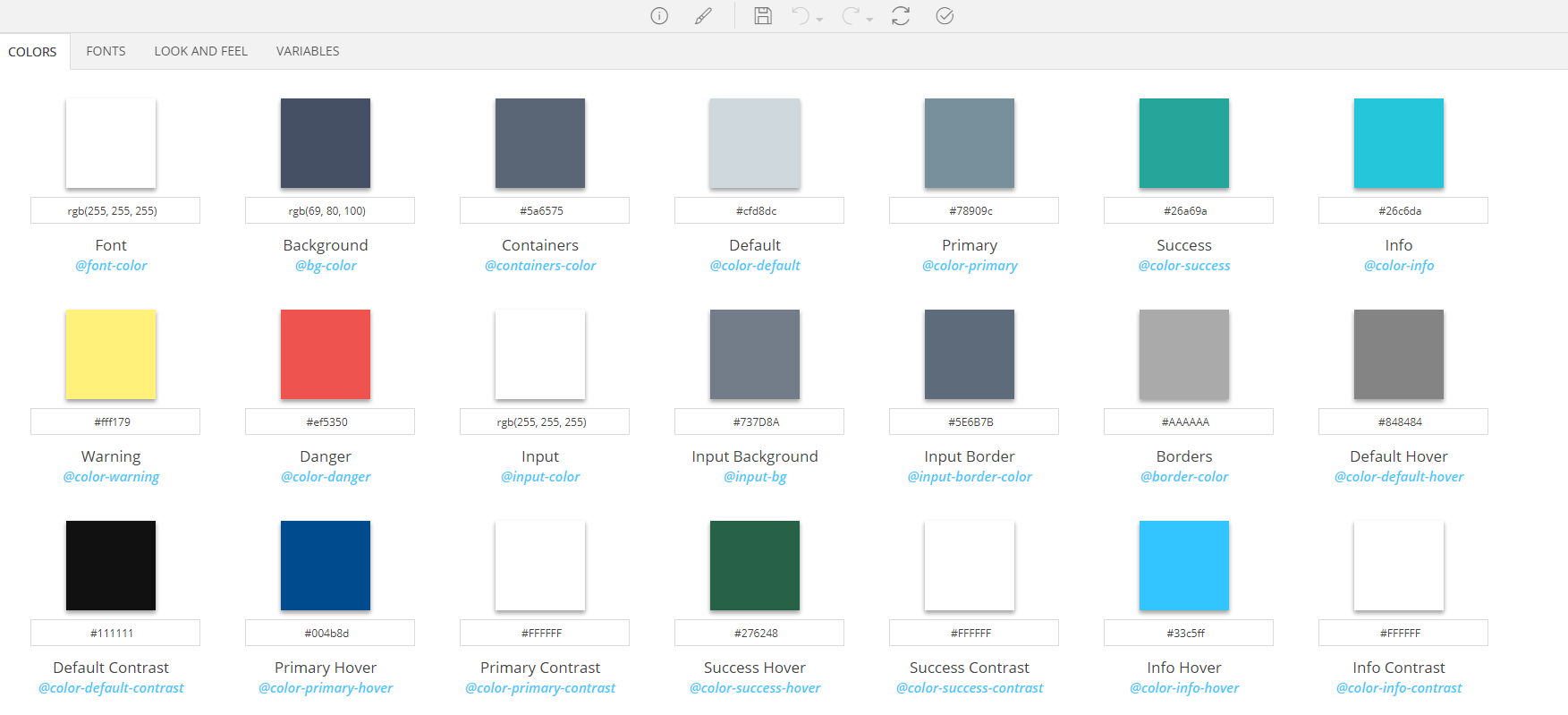This screenshot has width=1568, height=715.
Task: Go to the Variables tab
Action: [x=308, y=51]
